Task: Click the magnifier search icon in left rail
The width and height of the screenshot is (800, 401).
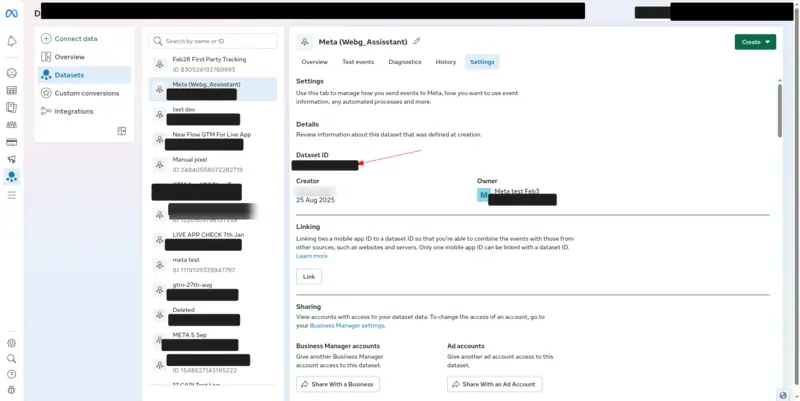Action: coord(11,359)
